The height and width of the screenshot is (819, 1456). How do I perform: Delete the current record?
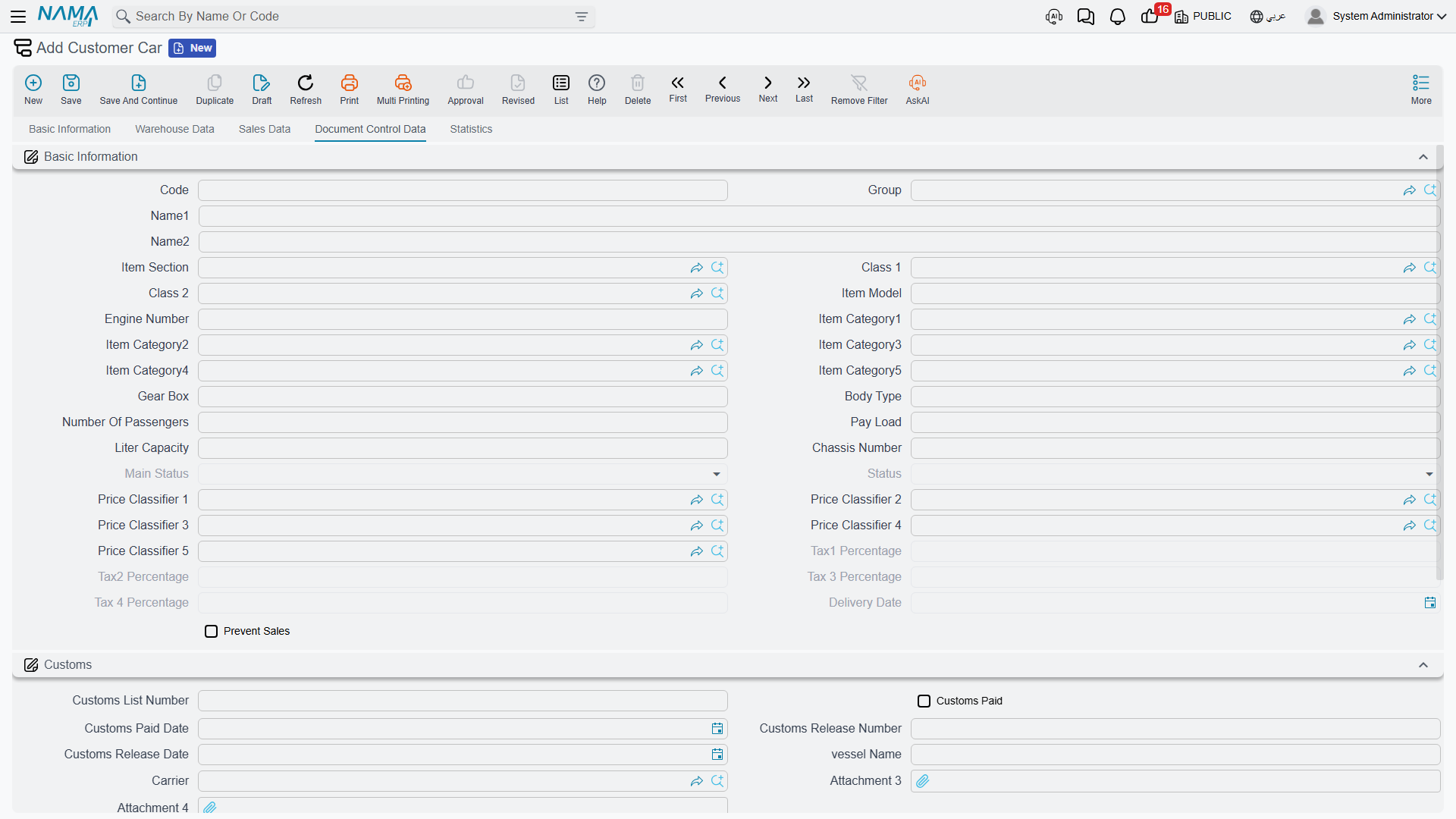[x=638, y=89]
